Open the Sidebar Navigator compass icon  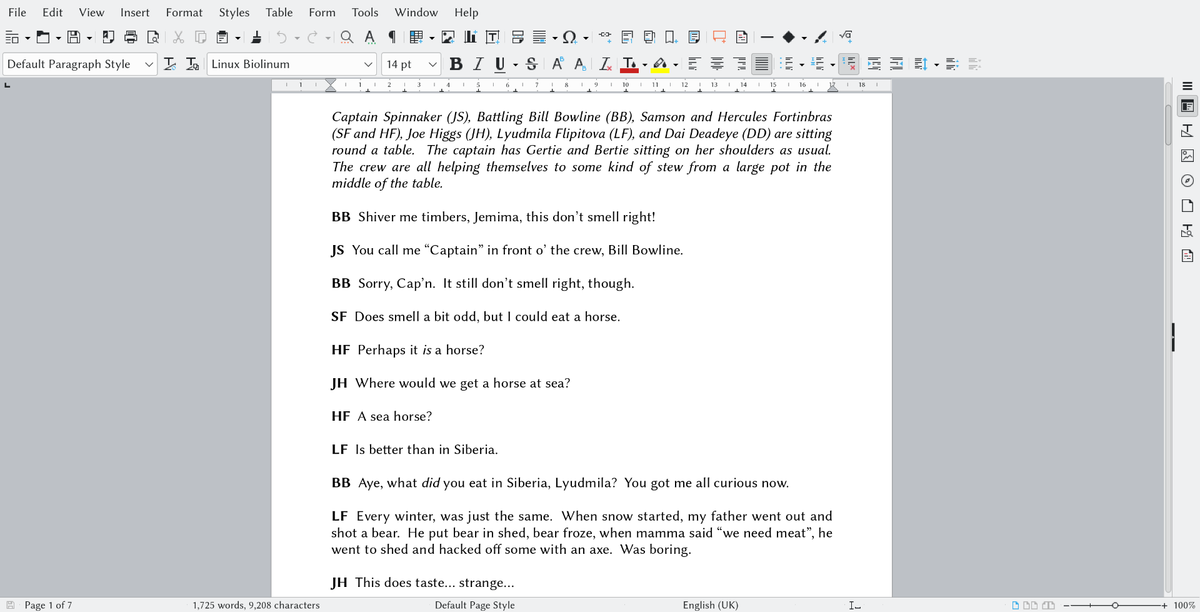[1187, 181]
